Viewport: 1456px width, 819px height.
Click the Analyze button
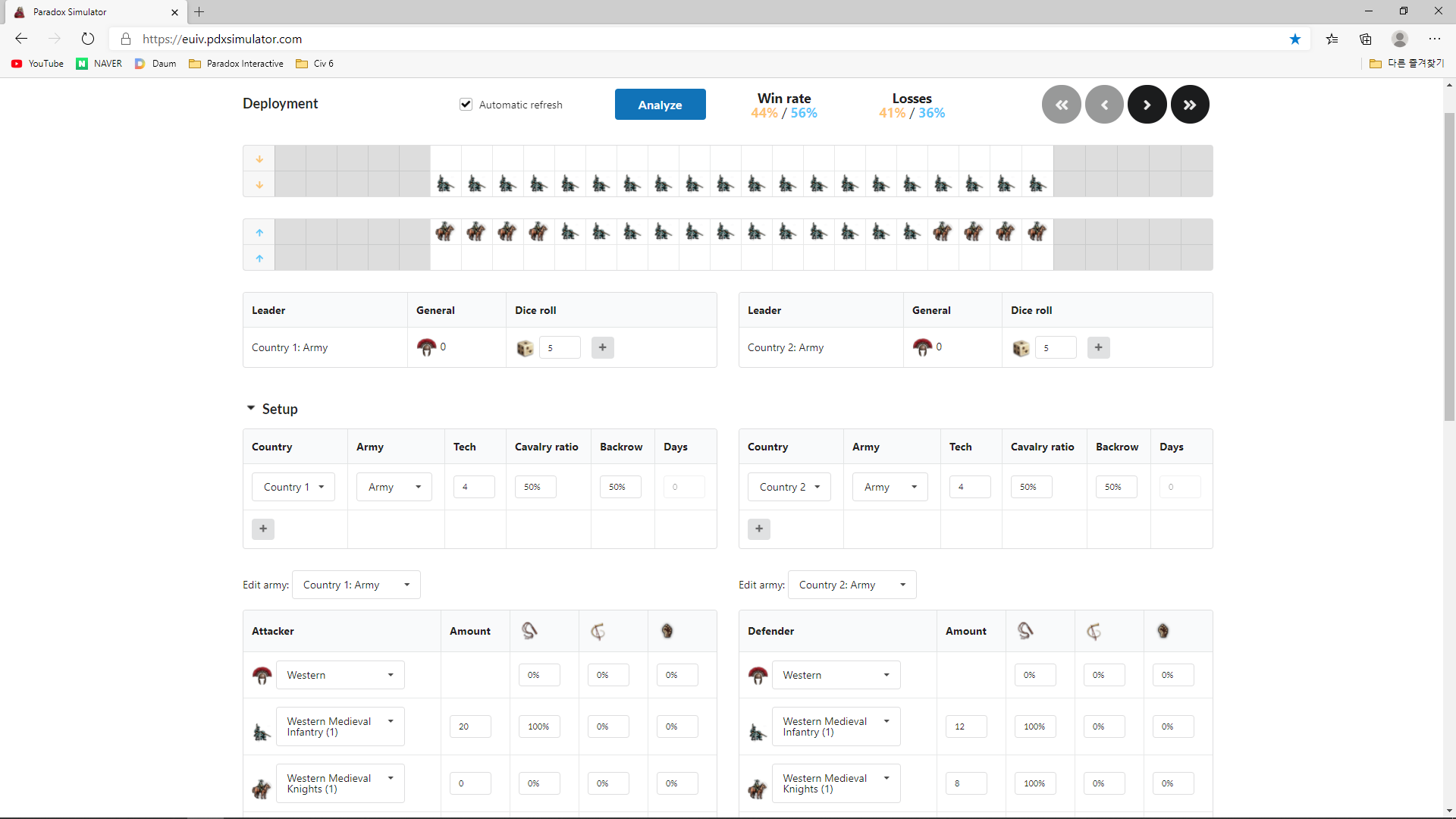(660, 105)
